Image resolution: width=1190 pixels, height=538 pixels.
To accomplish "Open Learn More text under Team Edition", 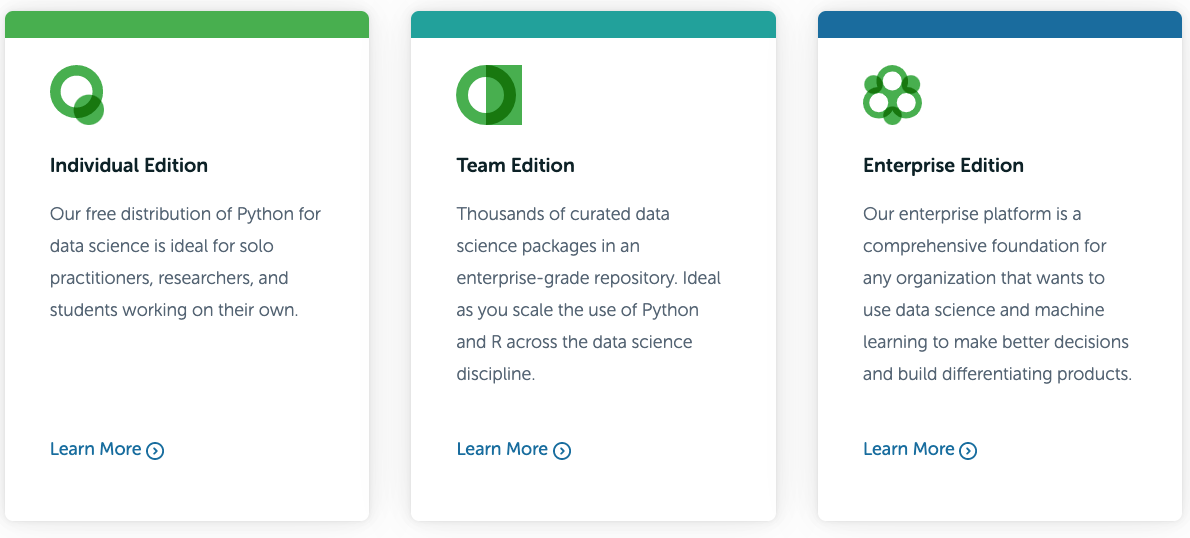I will (502, 449).
